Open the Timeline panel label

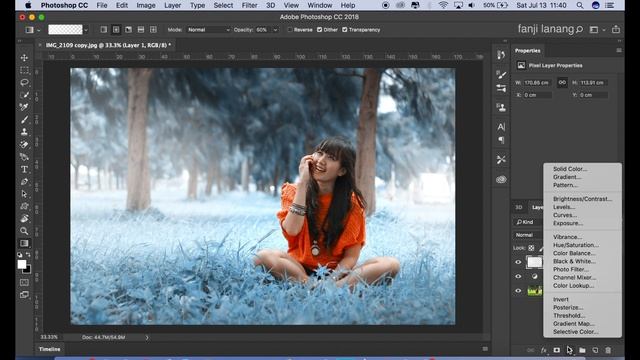[x=49, y=349]
